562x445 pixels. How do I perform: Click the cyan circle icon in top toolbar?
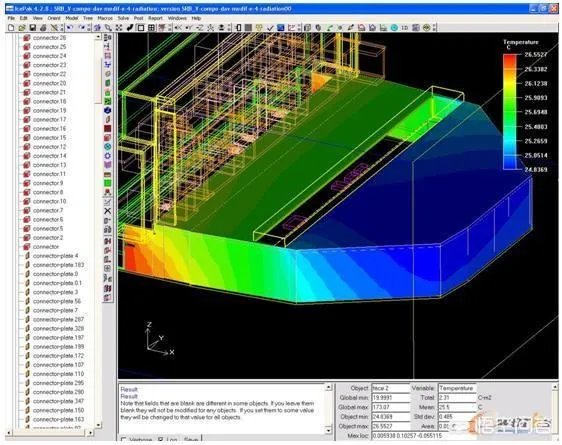point(394,28)
